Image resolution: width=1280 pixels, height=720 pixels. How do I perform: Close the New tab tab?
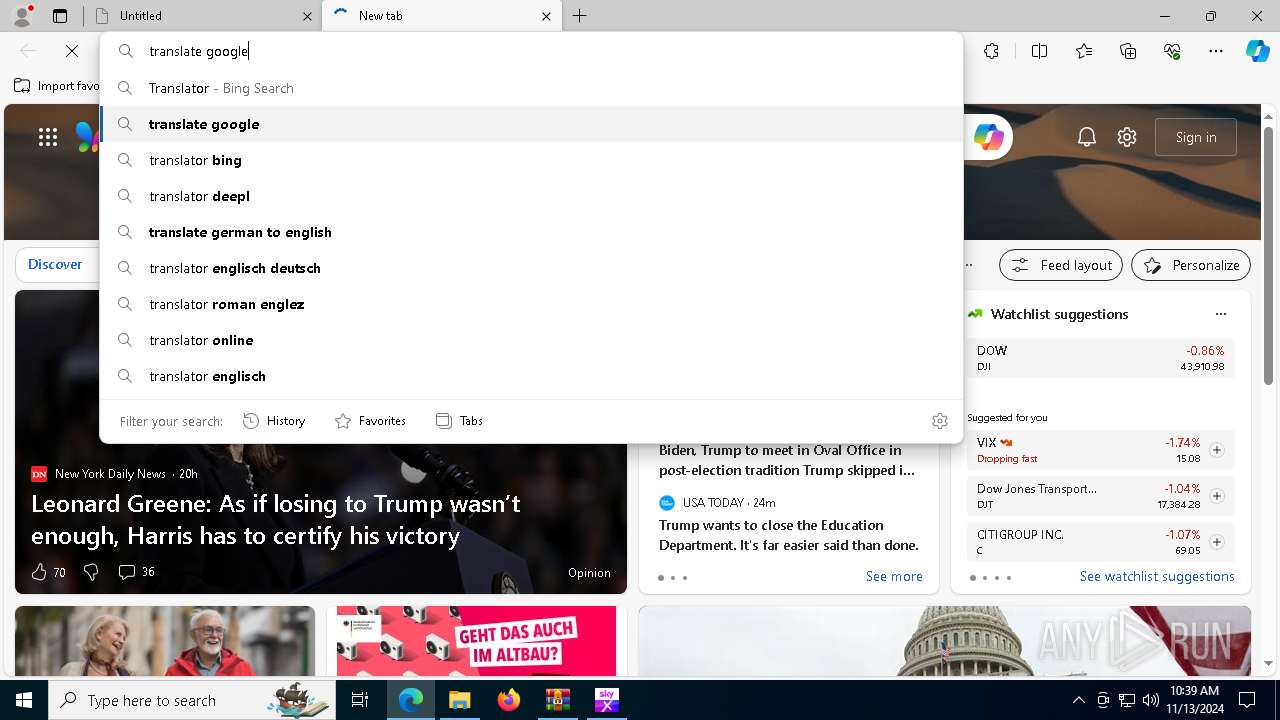[546, 16]
